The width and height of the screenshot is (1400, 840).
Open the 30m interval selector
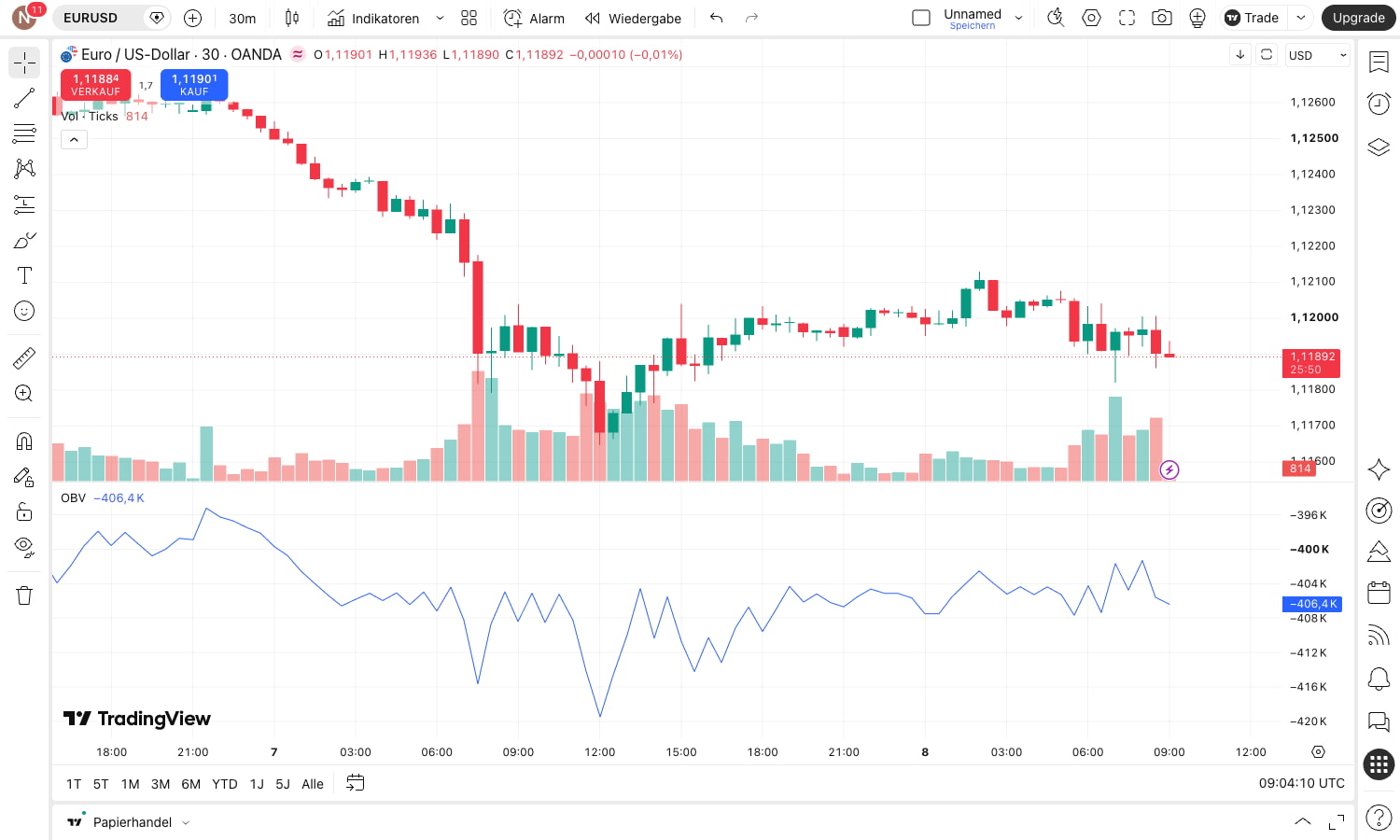pyautogui.click(x=242, y=18)
